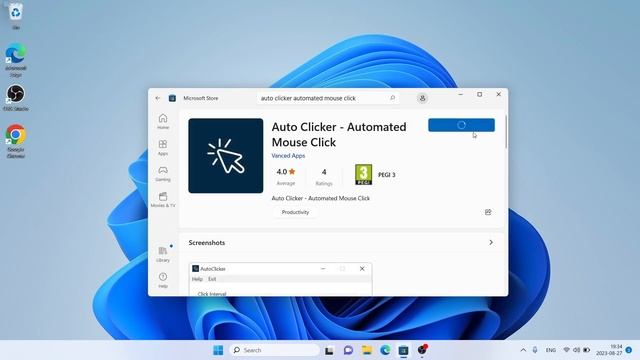Open Help in Store sidebar
The height and width of the screenshot is (360, 640).
163,280
